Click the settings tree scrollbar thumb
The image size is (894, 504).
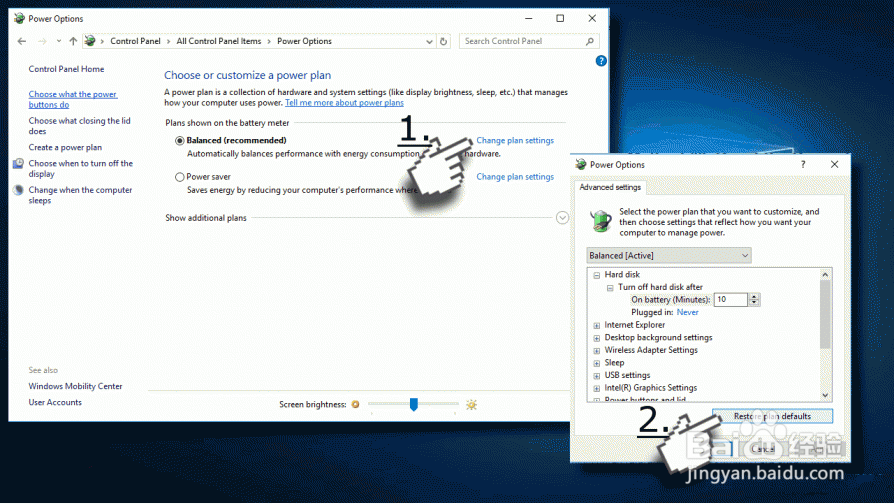[825, 314]
